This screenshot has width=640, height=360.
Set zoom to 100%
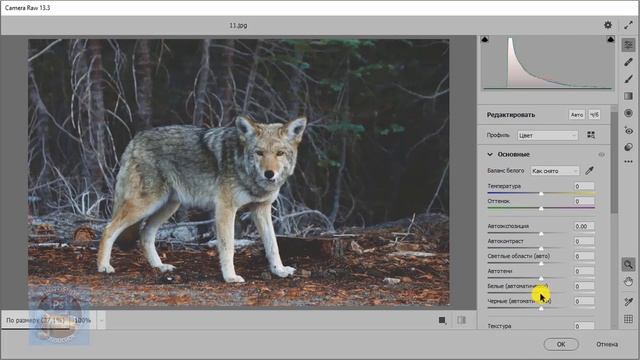pyautogui.click(x=83, y=320)
